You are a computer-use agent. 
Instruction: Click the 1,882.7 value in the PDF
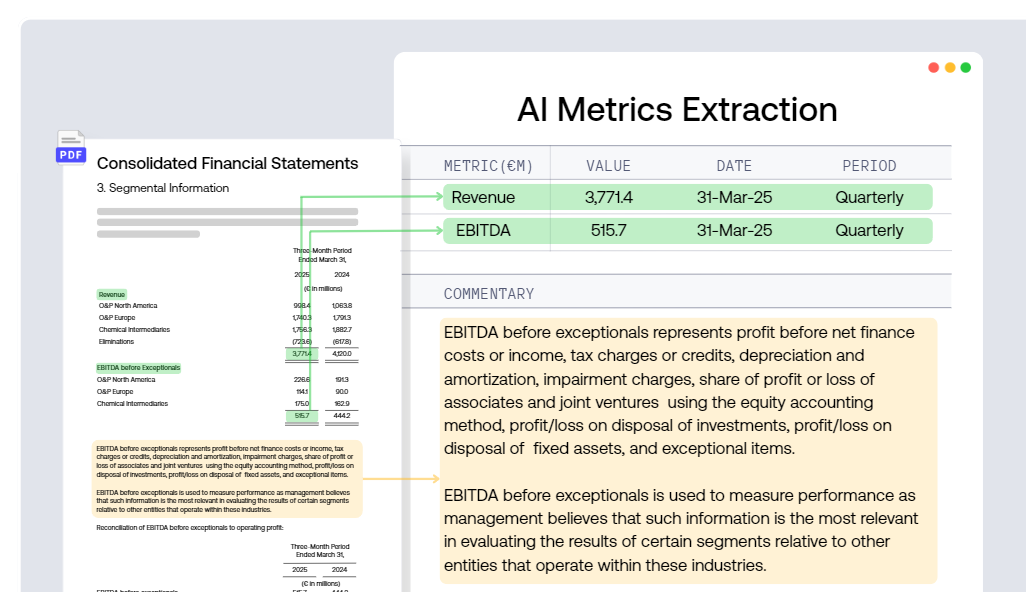342,330
